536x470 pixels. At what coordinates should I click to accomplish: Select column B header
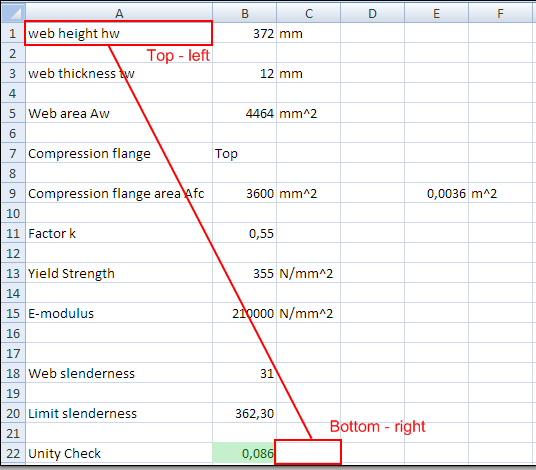pos(244,13)
